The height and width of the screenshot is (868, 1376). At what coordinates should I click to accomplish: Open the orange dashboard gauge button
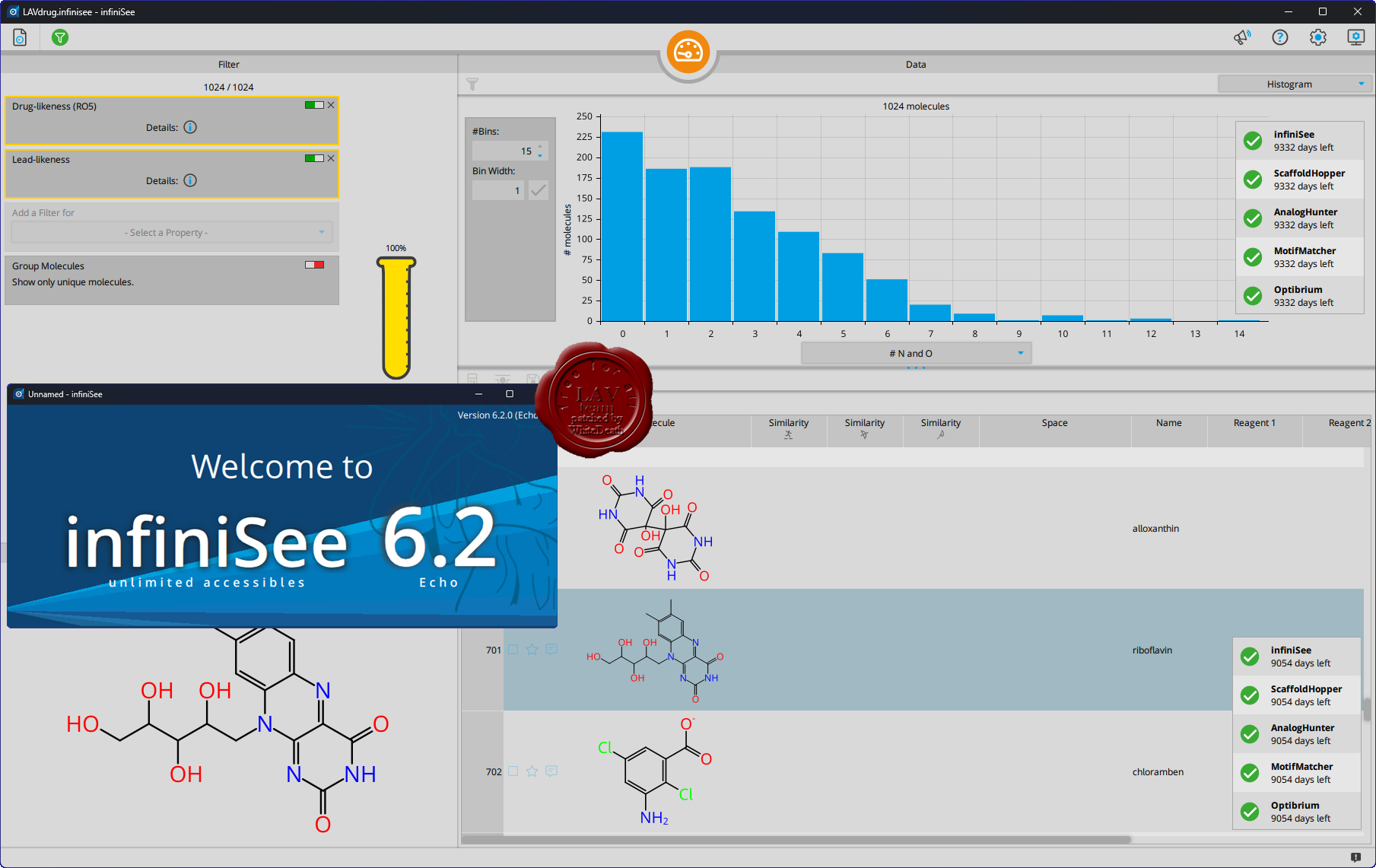tap(688, 52)
